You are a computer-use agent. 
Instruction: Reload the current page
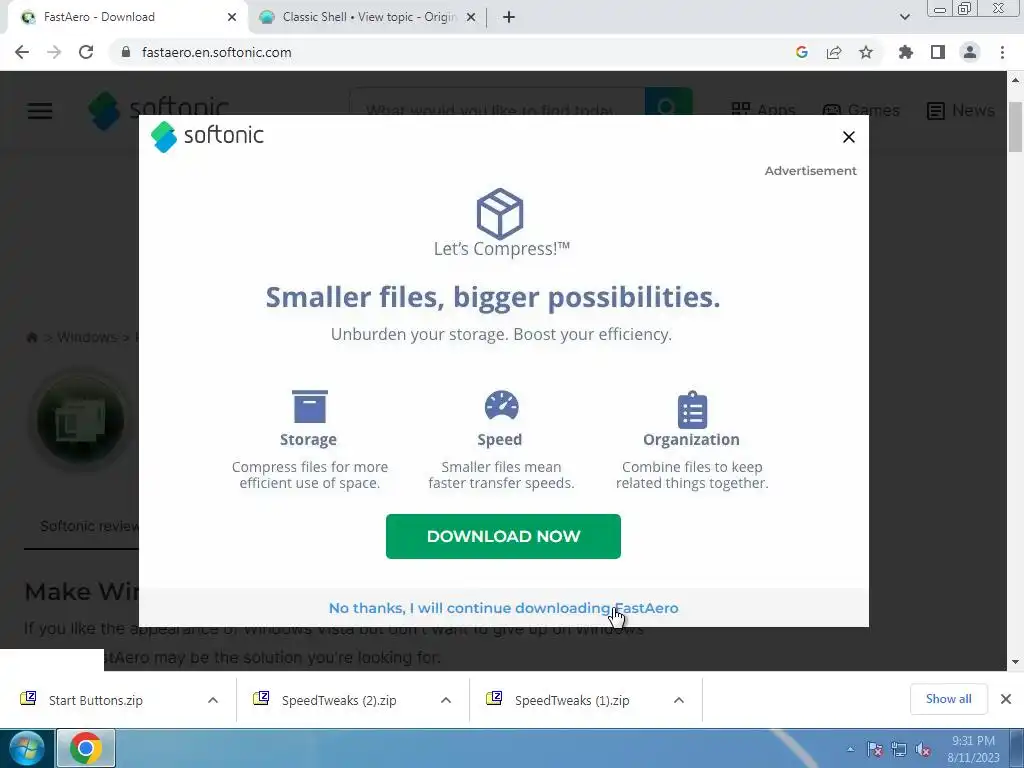[86, 52]
